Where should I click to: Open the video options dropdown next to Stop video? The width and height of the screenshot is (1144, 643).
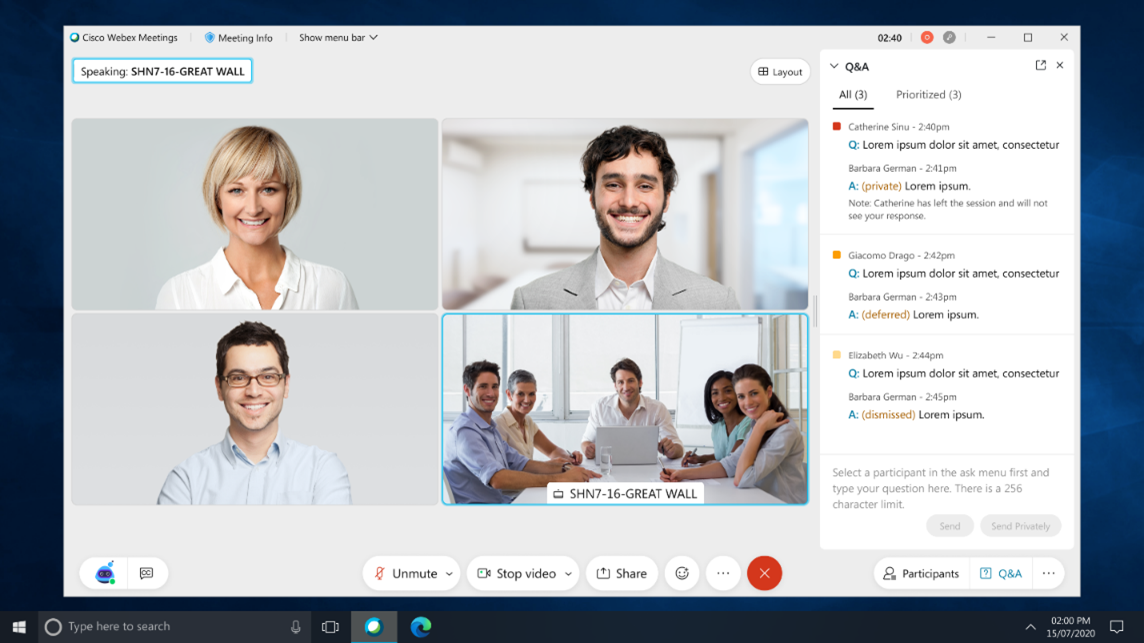coord(568,573)
